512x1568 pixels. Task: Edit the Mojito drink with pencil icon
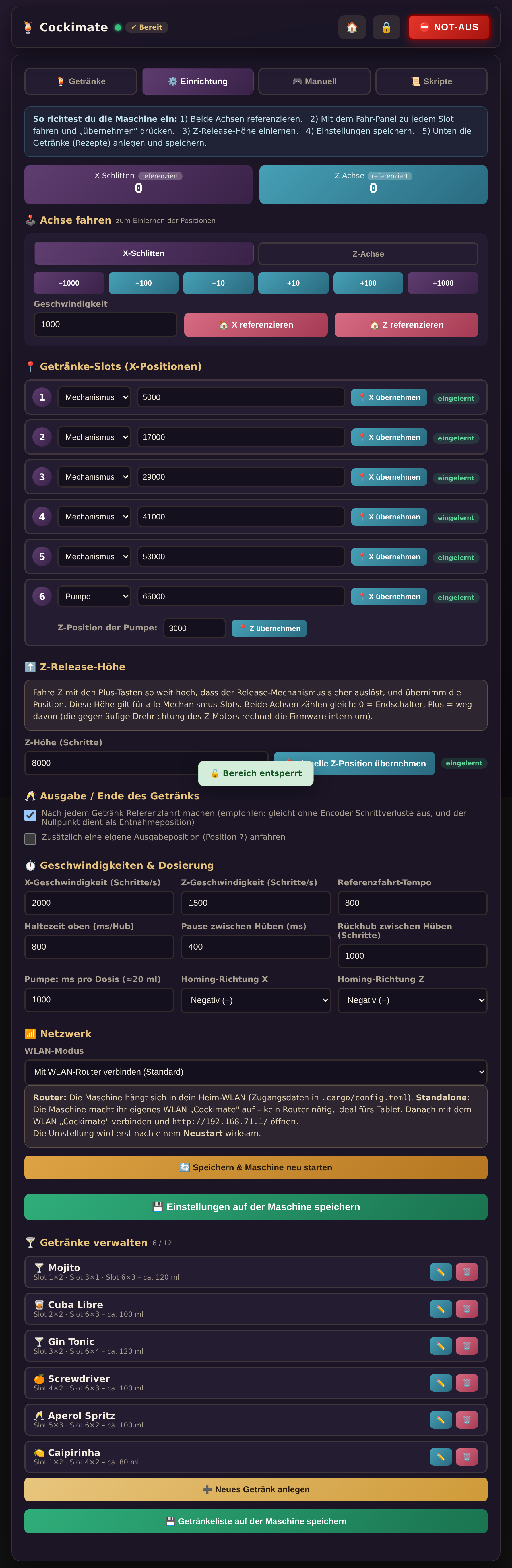tap(440, 1272)
